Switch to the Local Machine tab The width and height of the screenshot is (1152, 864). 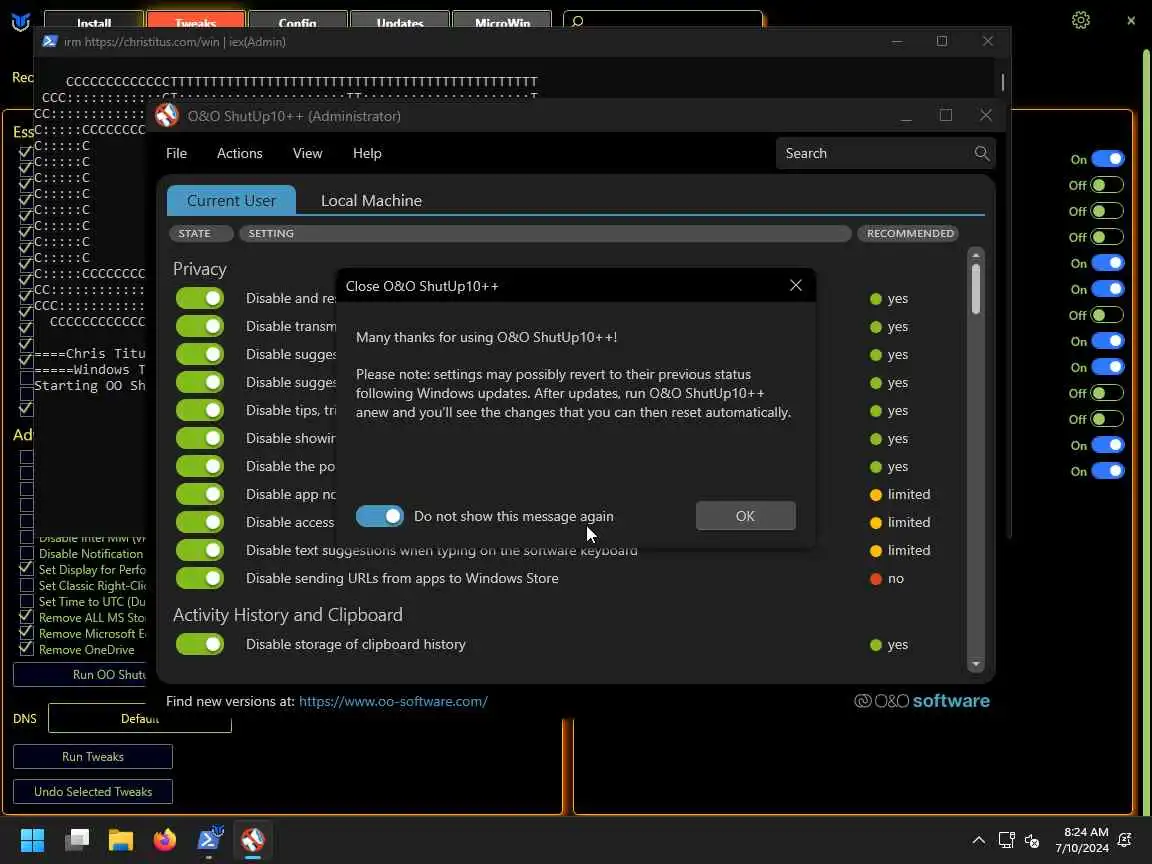coord(371,201)
